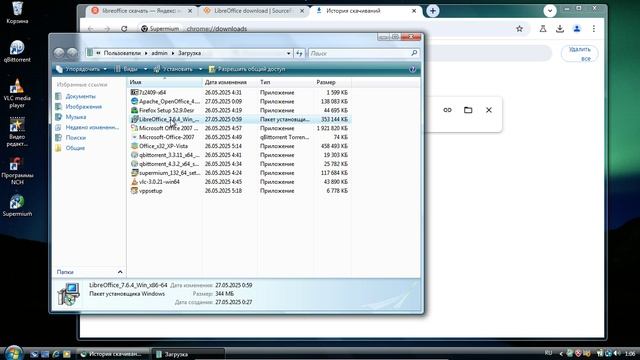Expand the Folders pane chevron
640x360 pixels.
tap(120, 272)
